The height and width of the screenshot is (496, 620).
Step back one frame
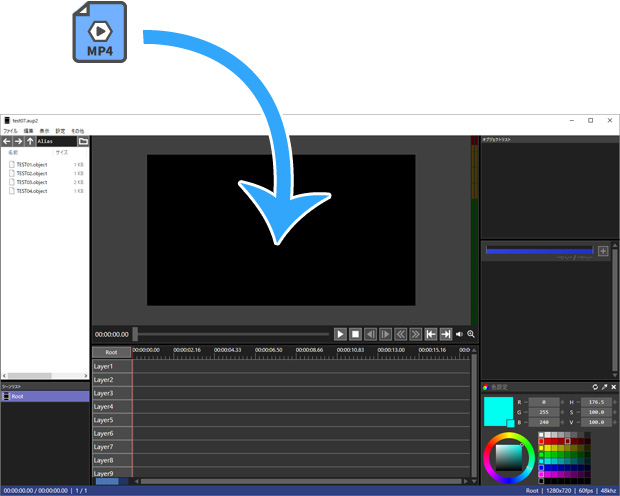pyautogui.click(x=370, y=334)
